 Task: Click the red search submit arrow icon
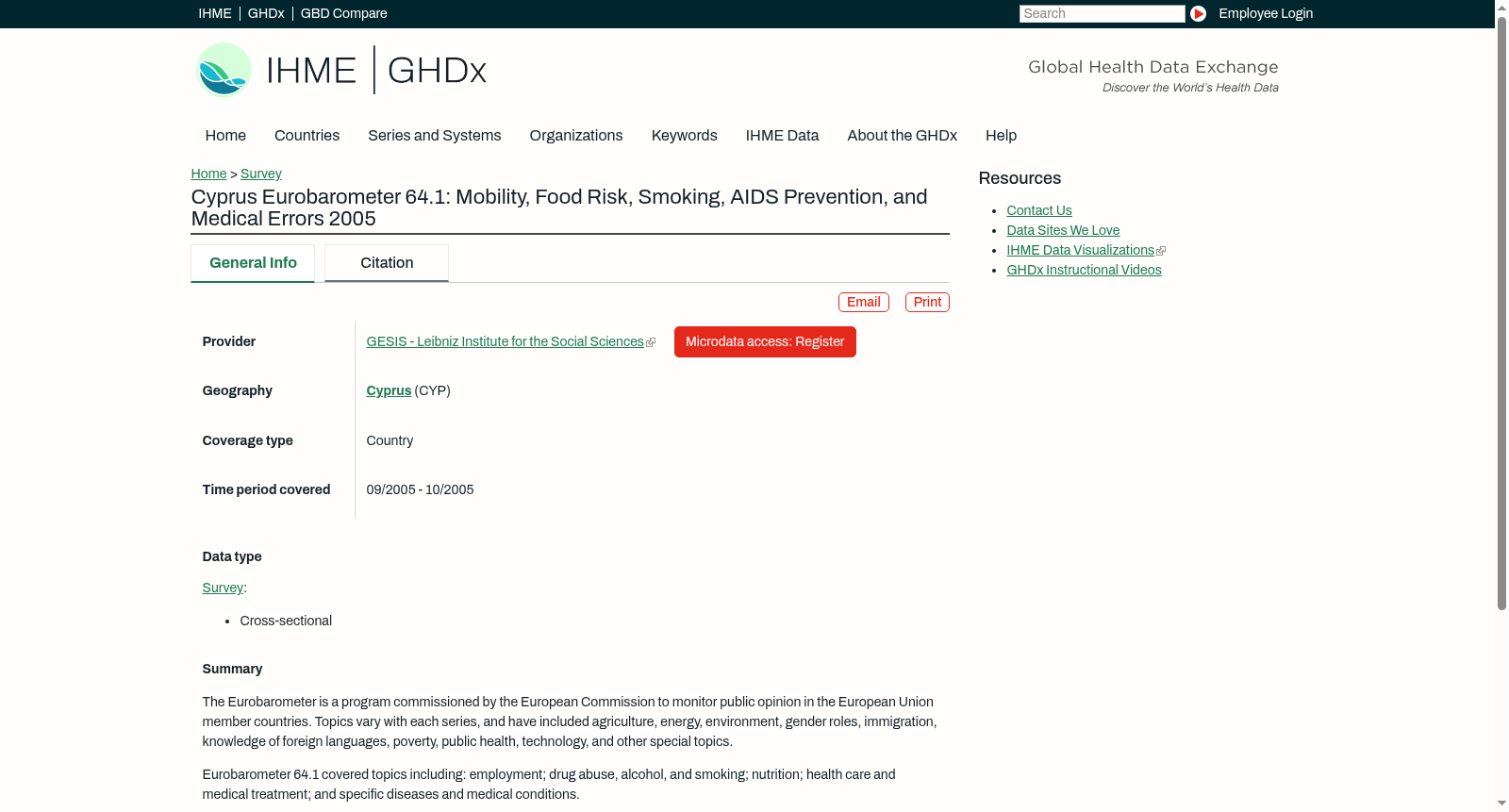[x=1198, y=13]
